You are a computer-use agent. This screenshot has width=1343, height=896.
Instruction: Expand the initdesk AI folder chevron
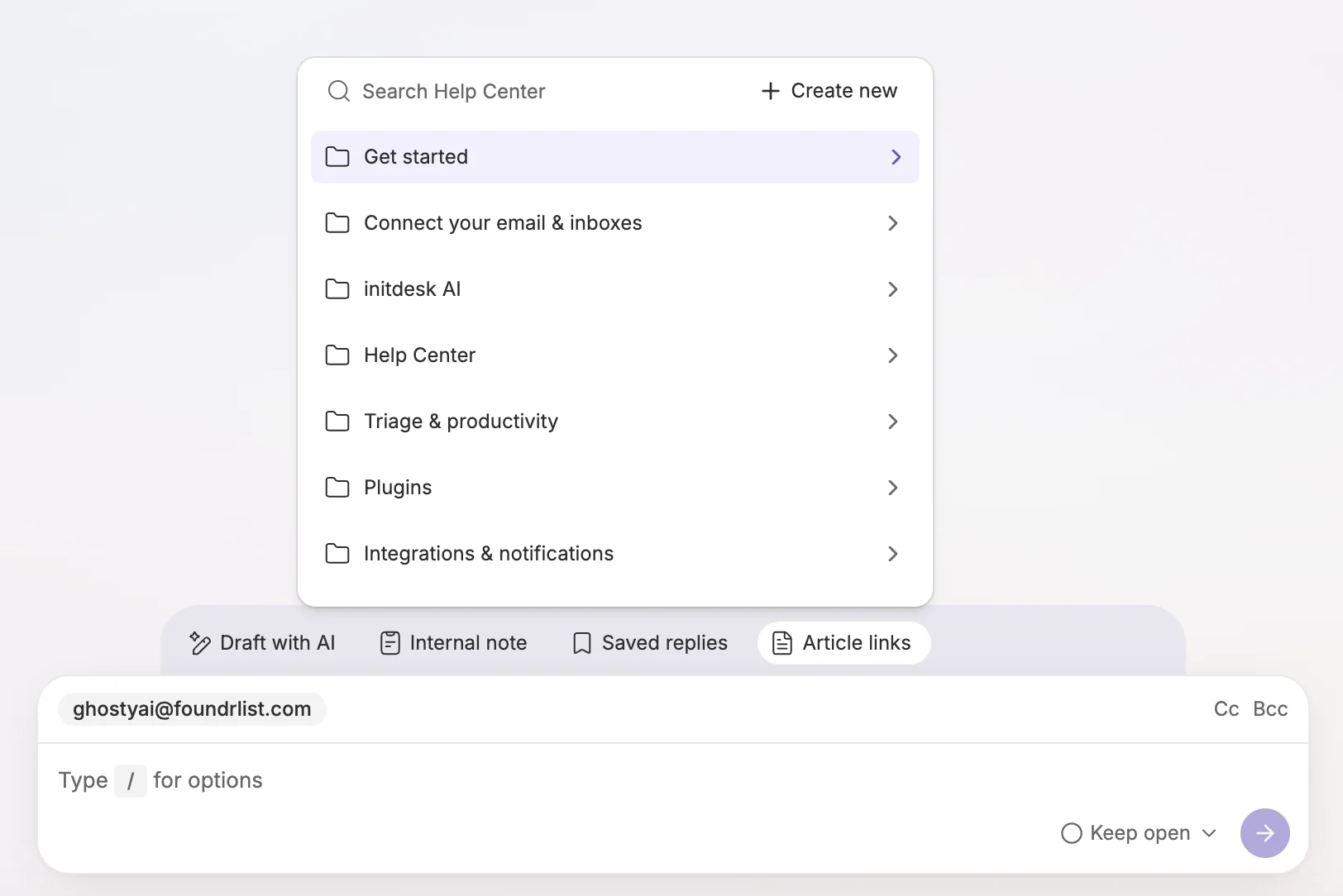coord(893,289)
